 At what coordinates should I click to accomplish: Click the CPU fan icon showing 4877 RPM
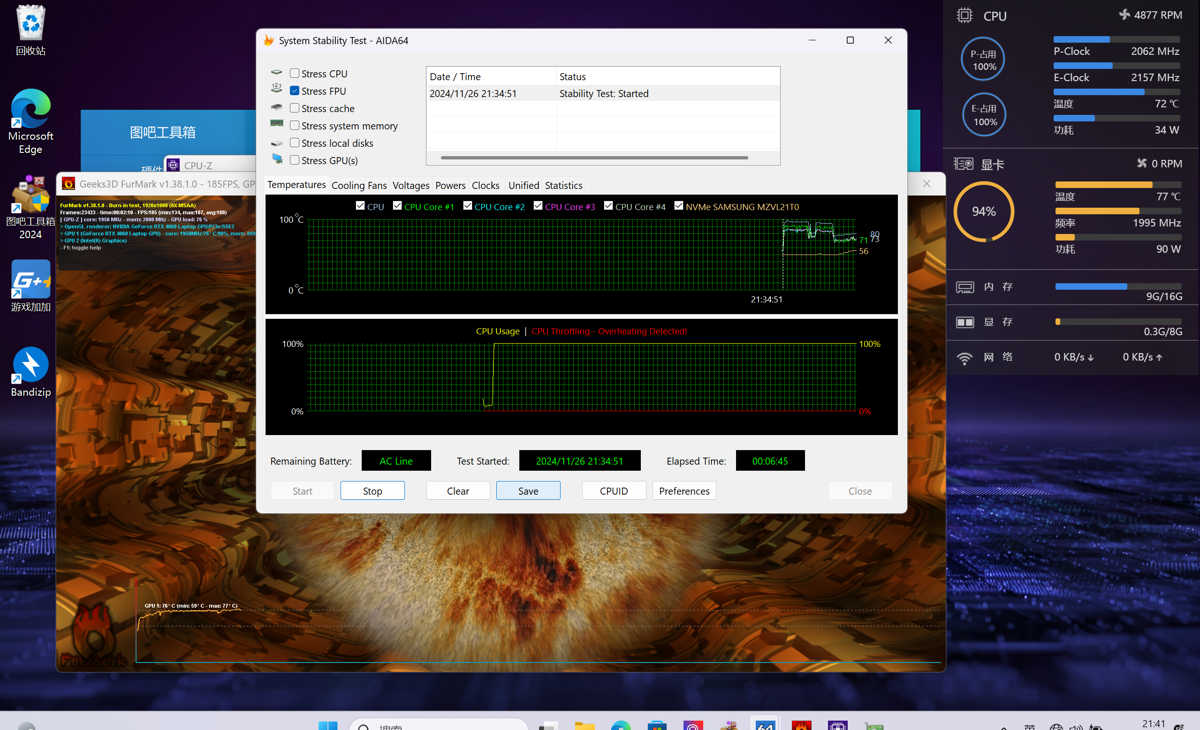point(1125,15)
